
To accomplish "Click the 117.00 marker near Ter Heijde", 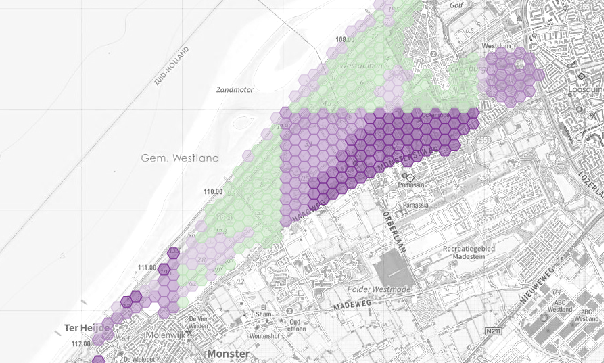I will pyautogui.click(x=81, y=343).
